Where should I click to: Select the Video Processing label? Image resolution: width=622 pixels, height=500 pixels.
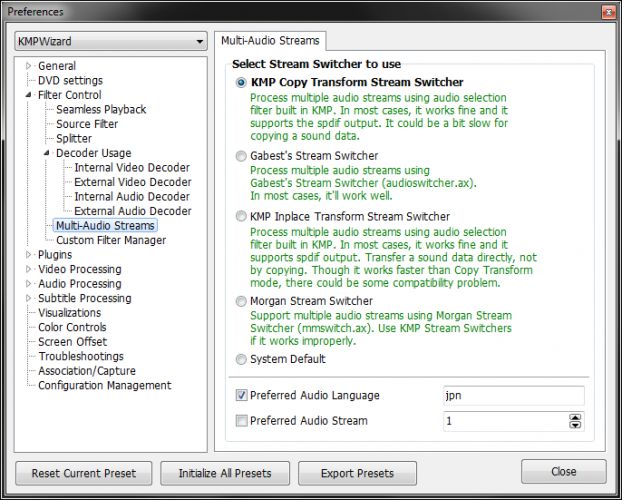(x=80, y=269)
